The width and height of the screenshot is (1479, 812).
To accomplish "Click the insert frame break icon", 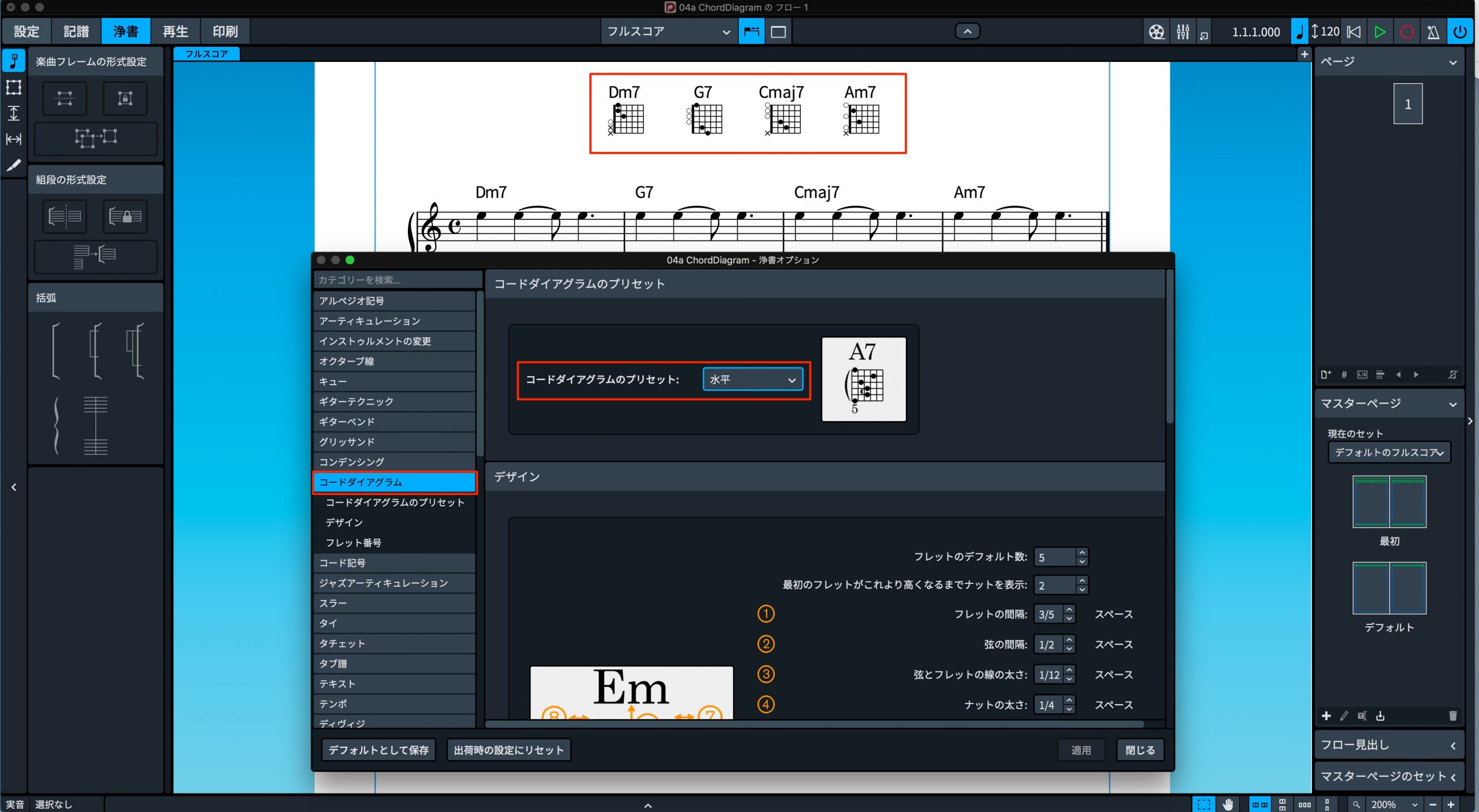I will (x=65, y=98).
